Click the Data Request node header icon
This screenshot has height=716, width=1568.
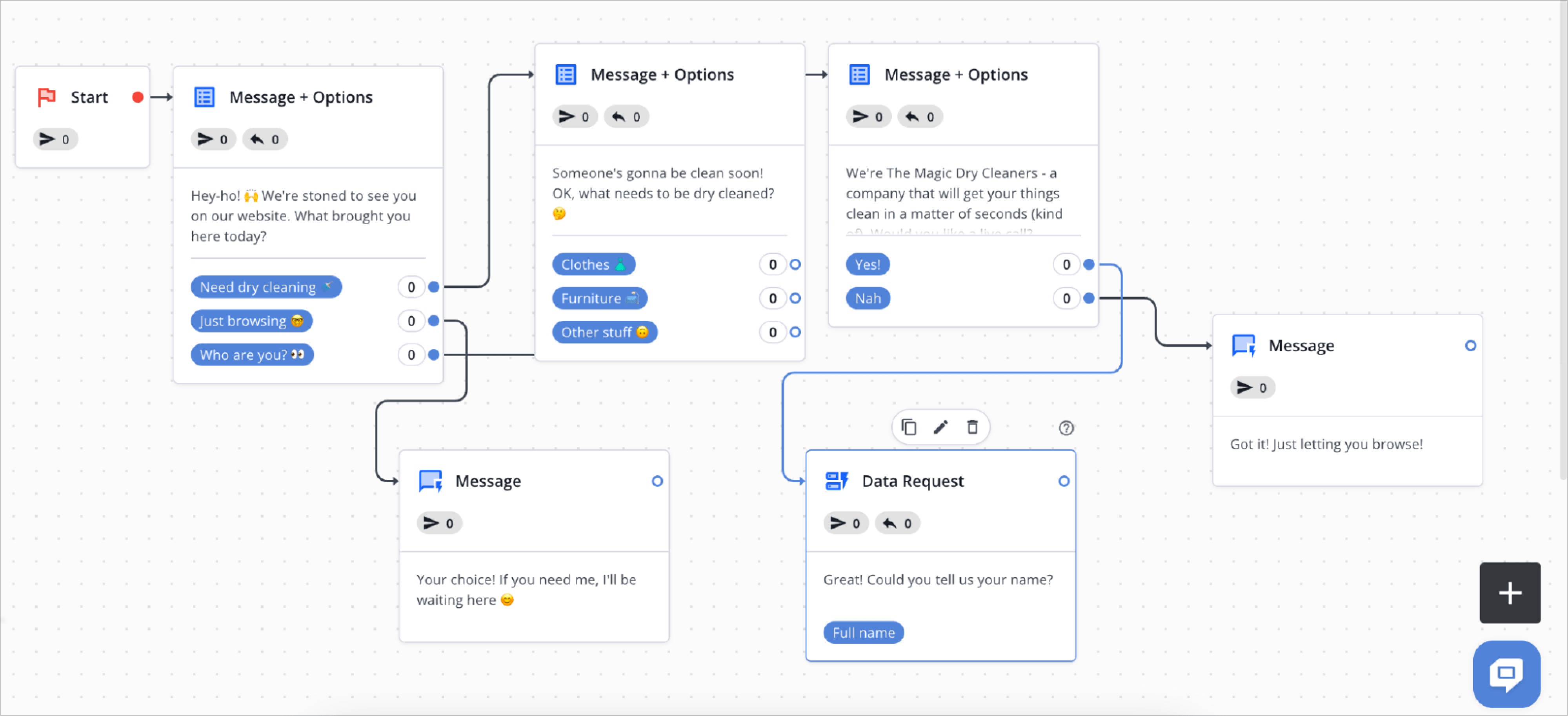click(x=836, y=481)
